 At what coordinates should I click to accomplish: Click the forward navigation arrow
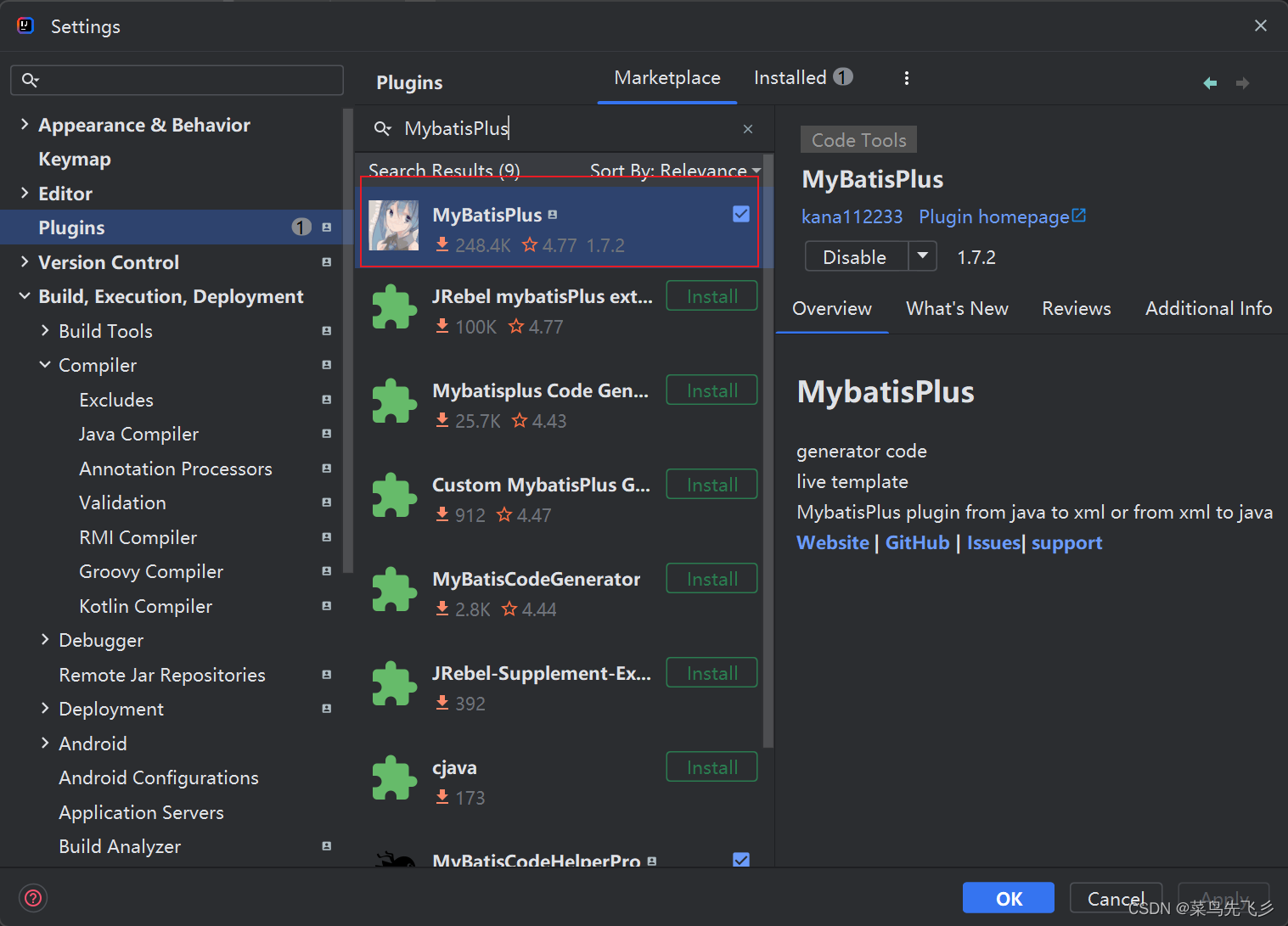coord(1242,83)
